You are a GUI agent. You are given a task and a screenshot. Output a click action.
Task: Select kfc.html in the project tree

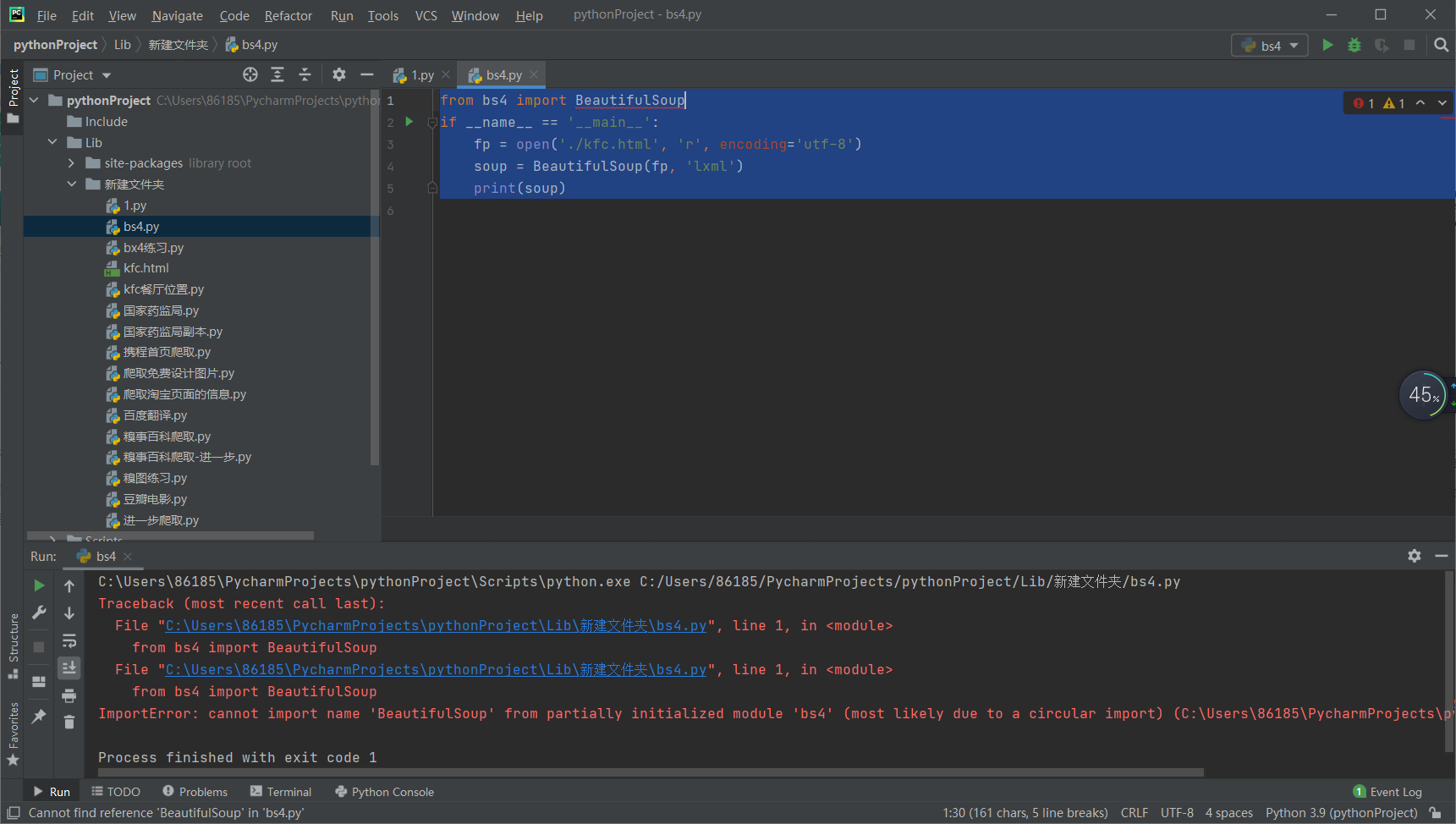[x=146, y=268]
